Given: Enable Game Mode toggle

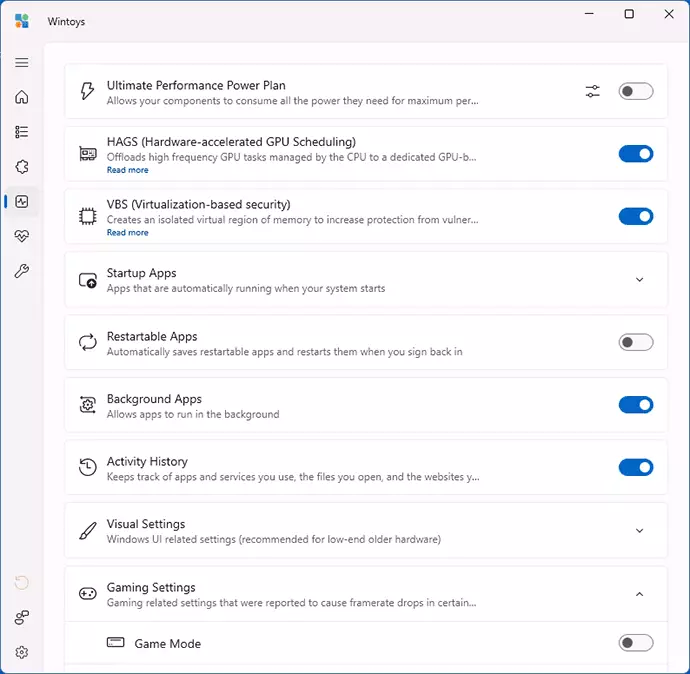Looking at the screenshot, I should point(635,643).
